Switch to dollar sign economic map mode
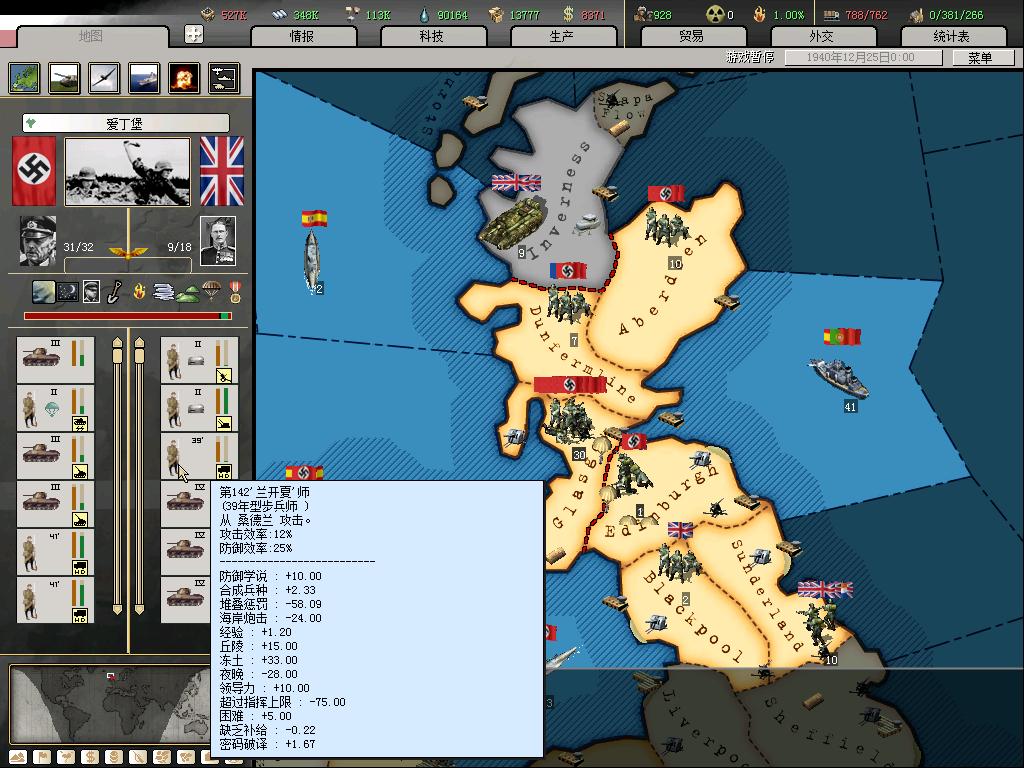 tap(89, 758)
